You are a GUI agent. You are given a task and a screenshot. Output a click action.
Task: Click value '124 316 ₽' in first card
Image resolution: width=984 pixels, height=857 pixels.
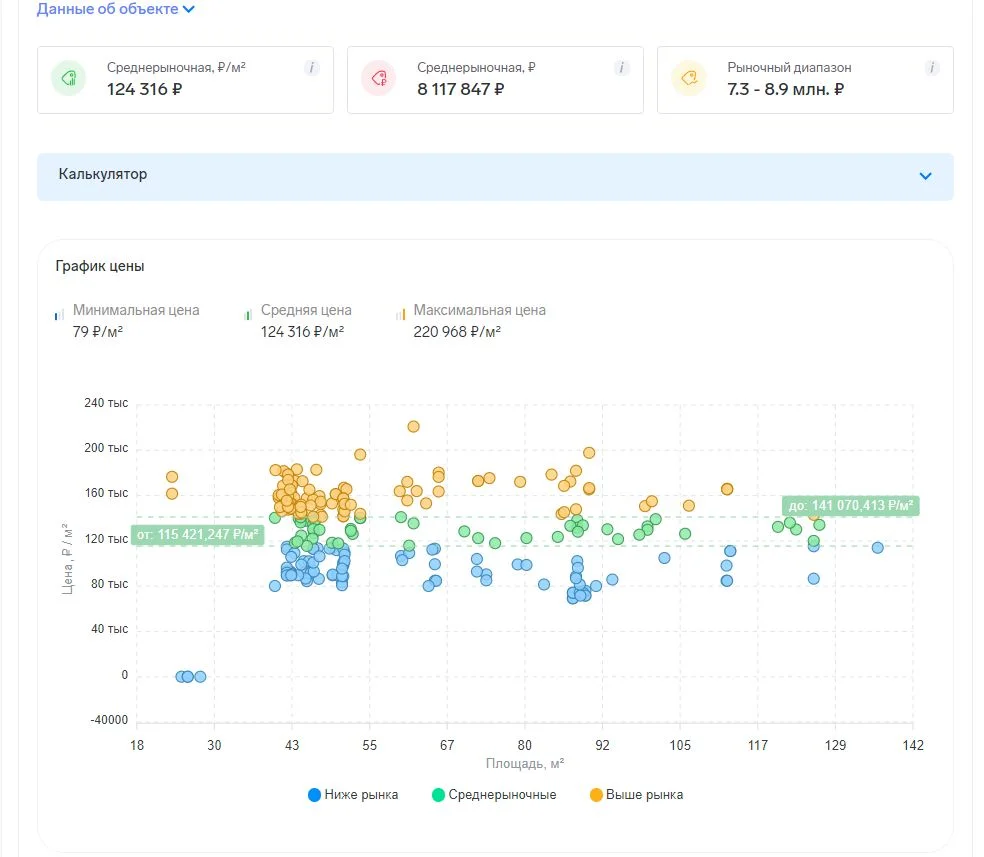click(x=144, y=89)
